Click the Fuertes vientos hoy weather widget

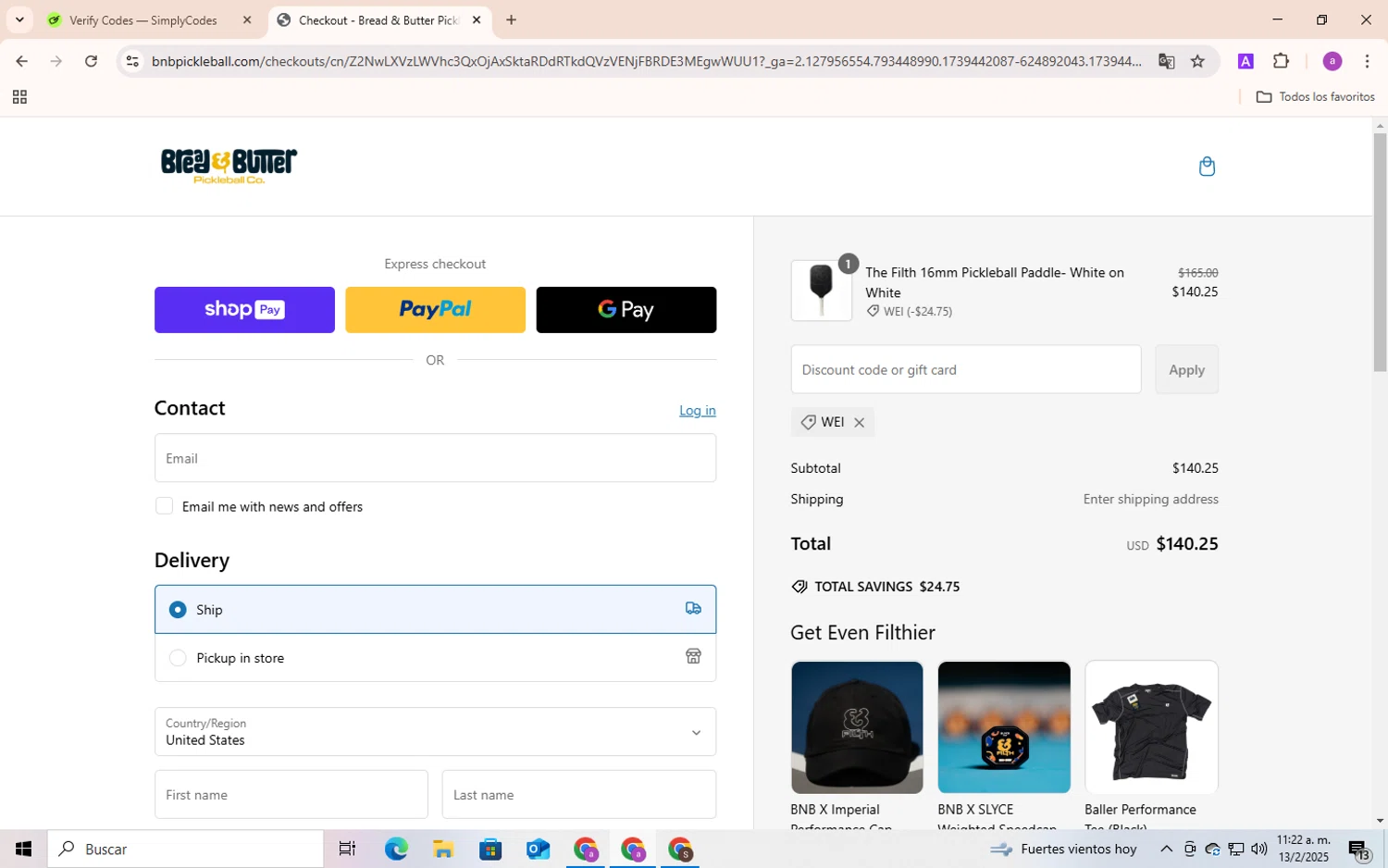(x=1062, y=849)
